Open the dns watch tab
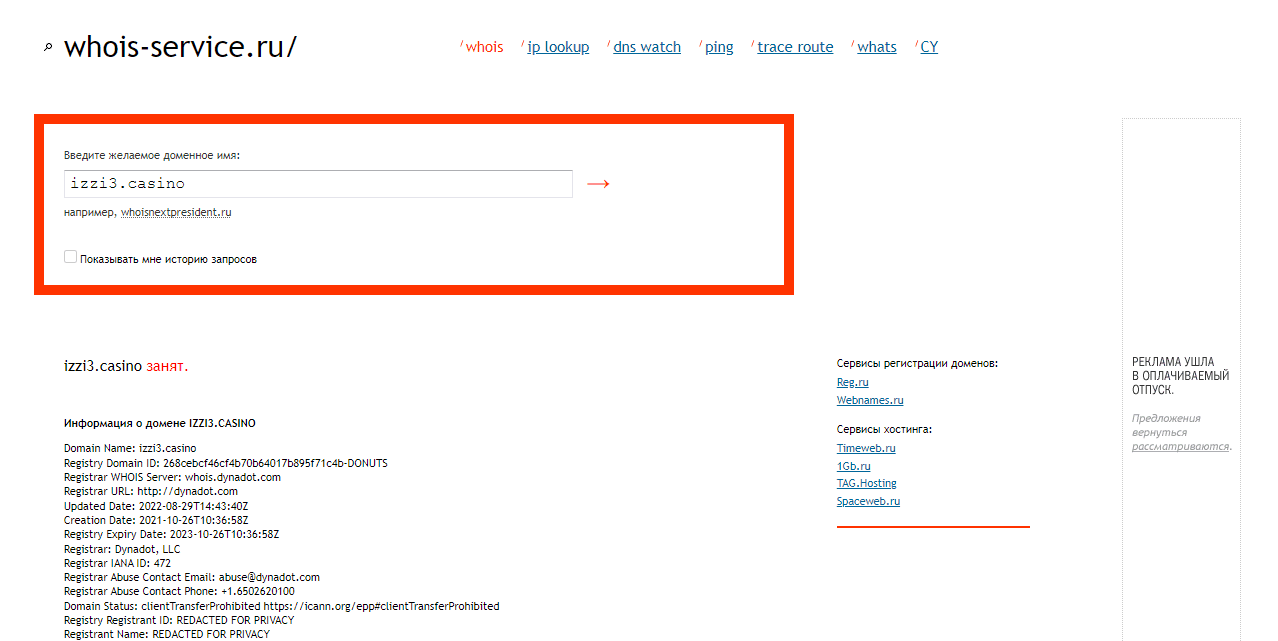Screen dimensions: 1278x641 pyautogui.click(x=646, y=47)
